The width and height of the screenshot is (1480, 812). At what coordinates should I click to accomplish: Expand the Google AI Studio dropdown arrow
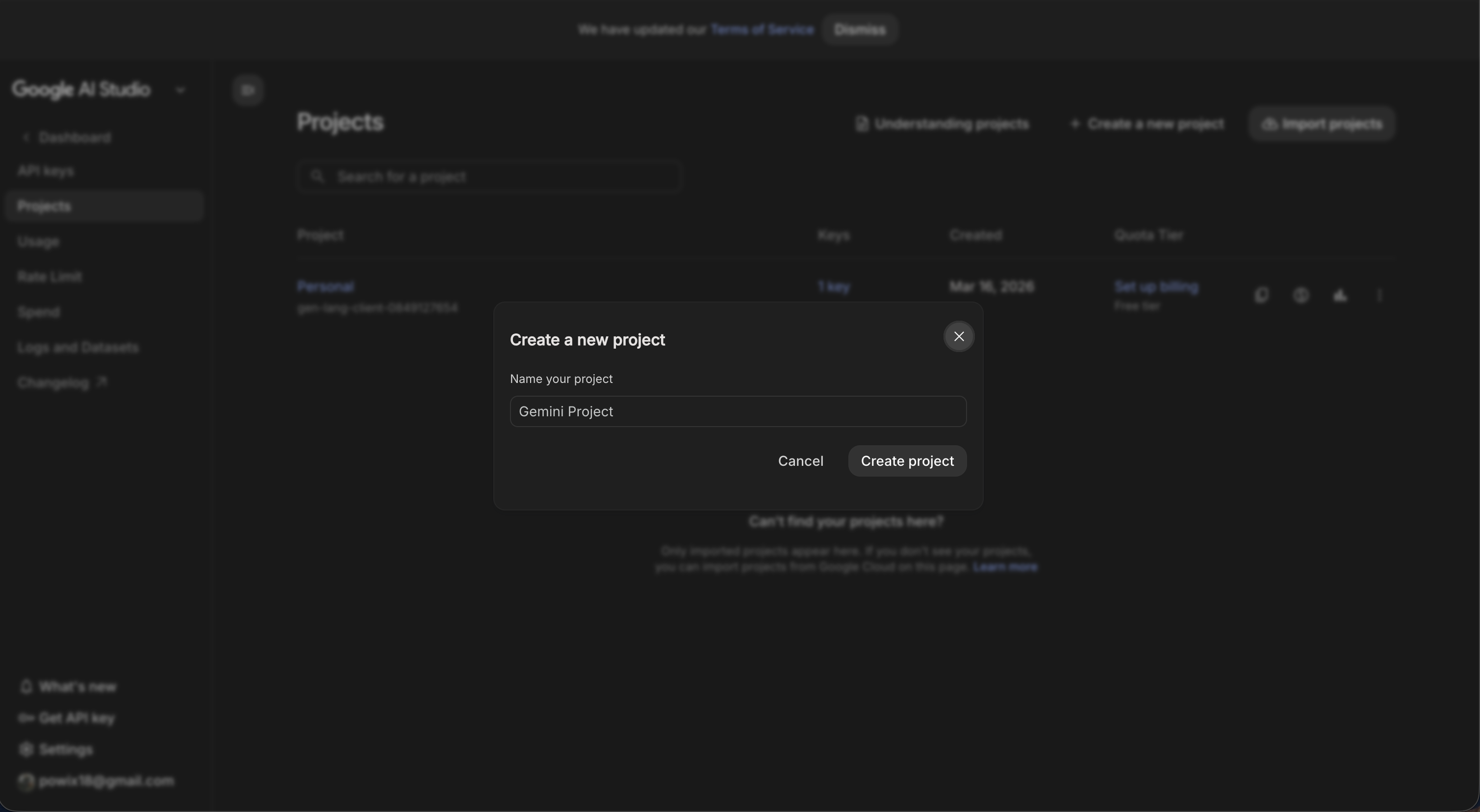180,90
